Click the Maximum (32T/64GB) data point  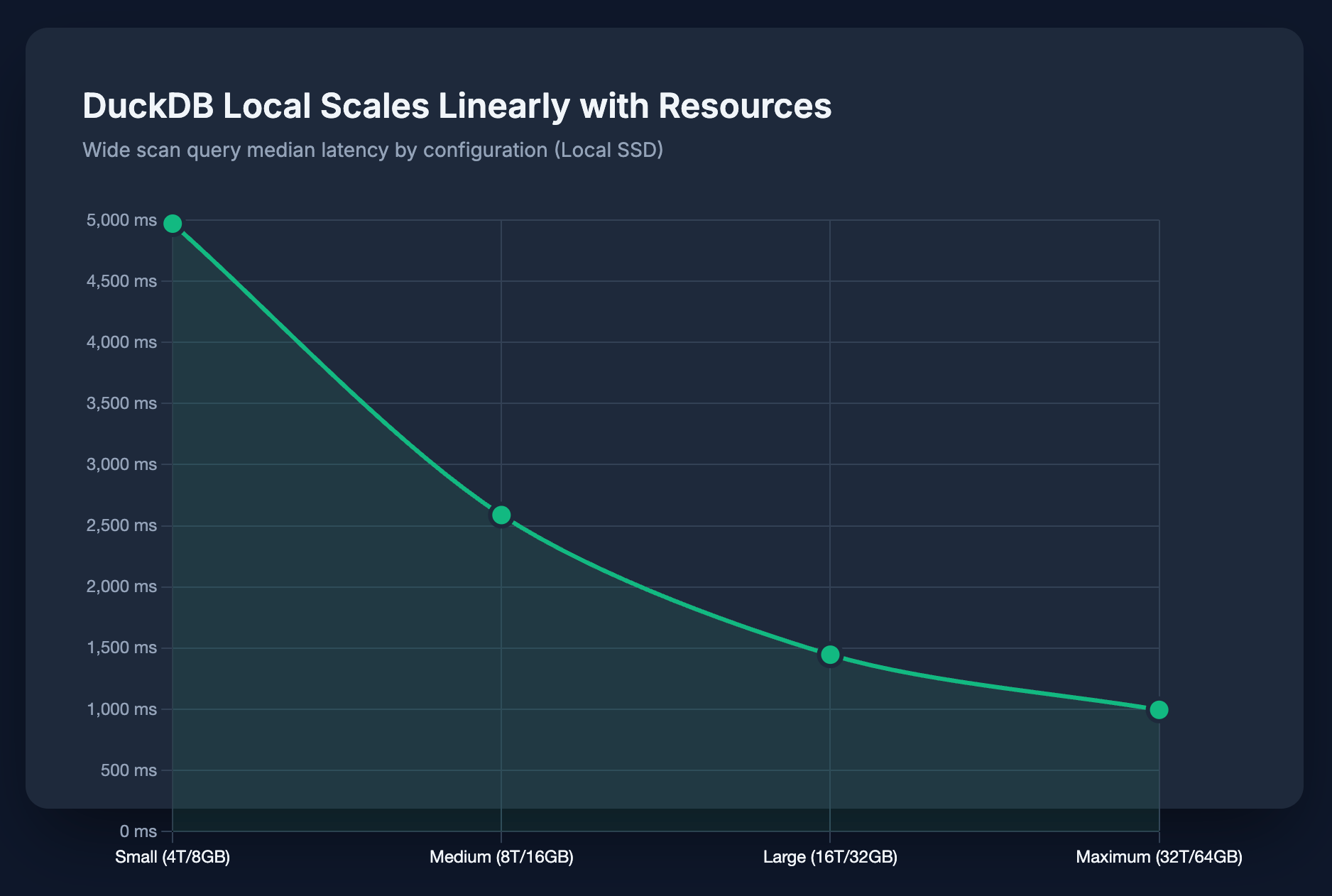click(1159, 710)
